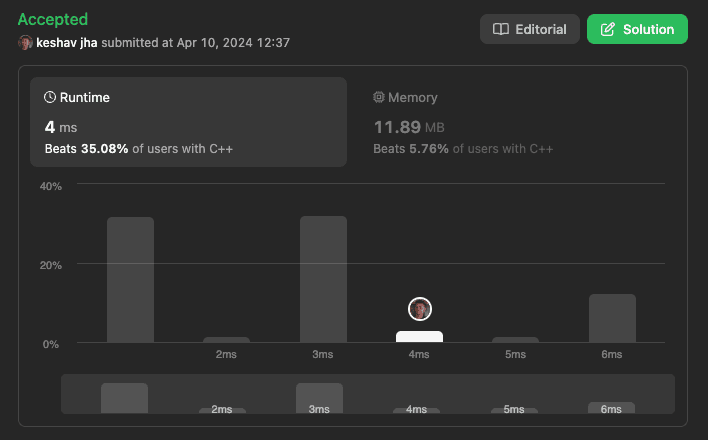Switch to the Runtime stats panel

tap(188, 122)
